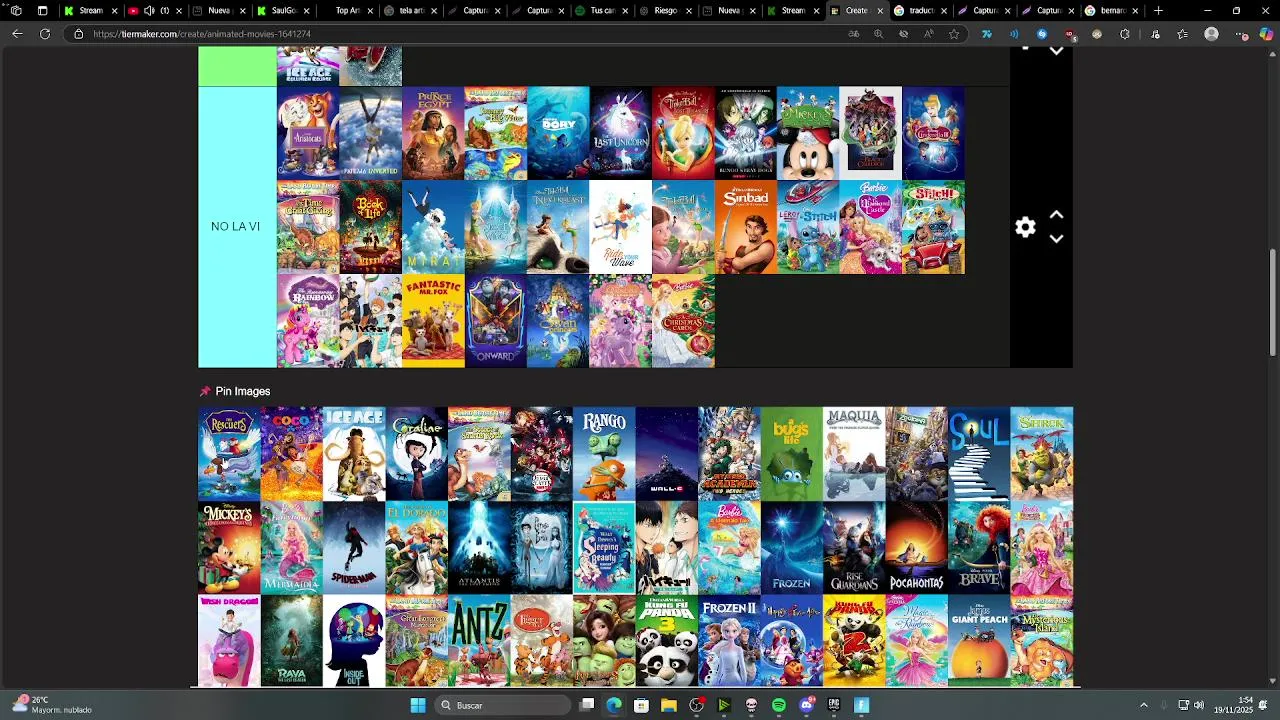Screen dimensions: 1280x720
Task: Pick the Rango poster in Pin Images
Action: coord(604,453)
